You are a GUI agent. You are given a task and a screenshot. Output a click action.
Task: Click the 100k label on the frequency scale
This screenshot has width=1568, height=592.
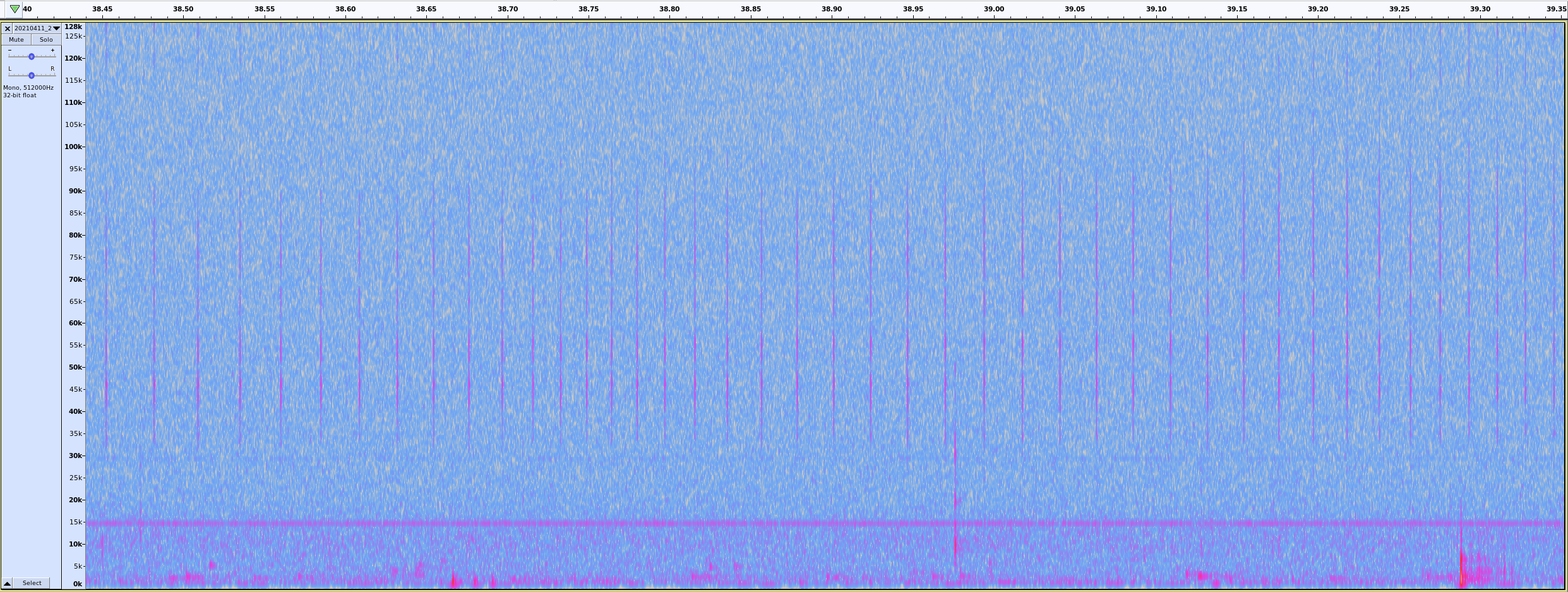point(73,147)
